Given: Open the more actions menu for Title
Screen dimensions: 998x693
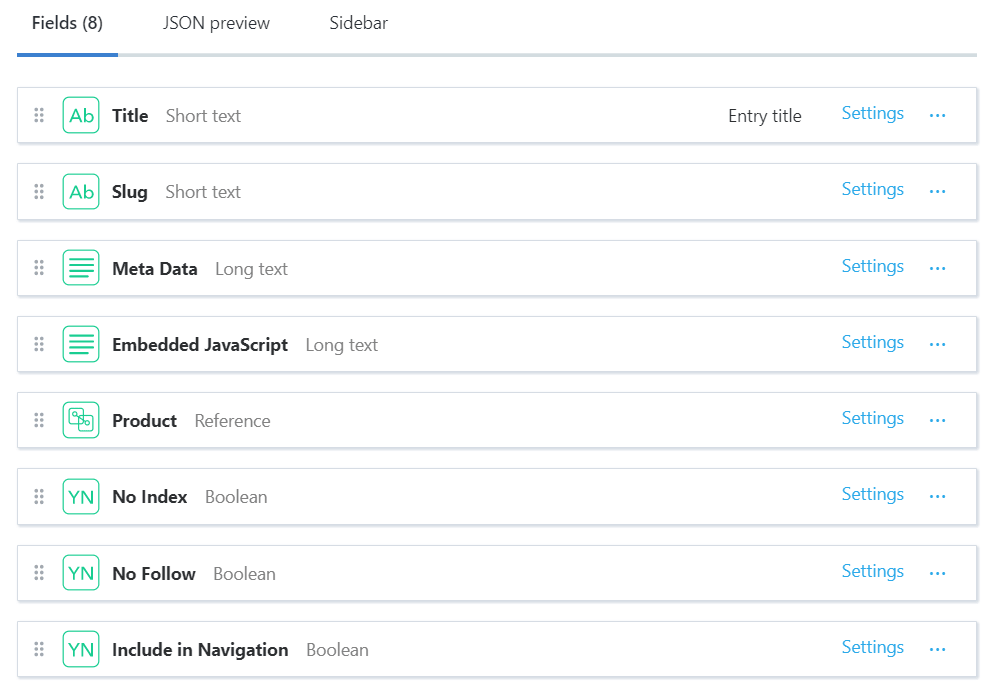Looking at the screenshot, I should [937, 116].
